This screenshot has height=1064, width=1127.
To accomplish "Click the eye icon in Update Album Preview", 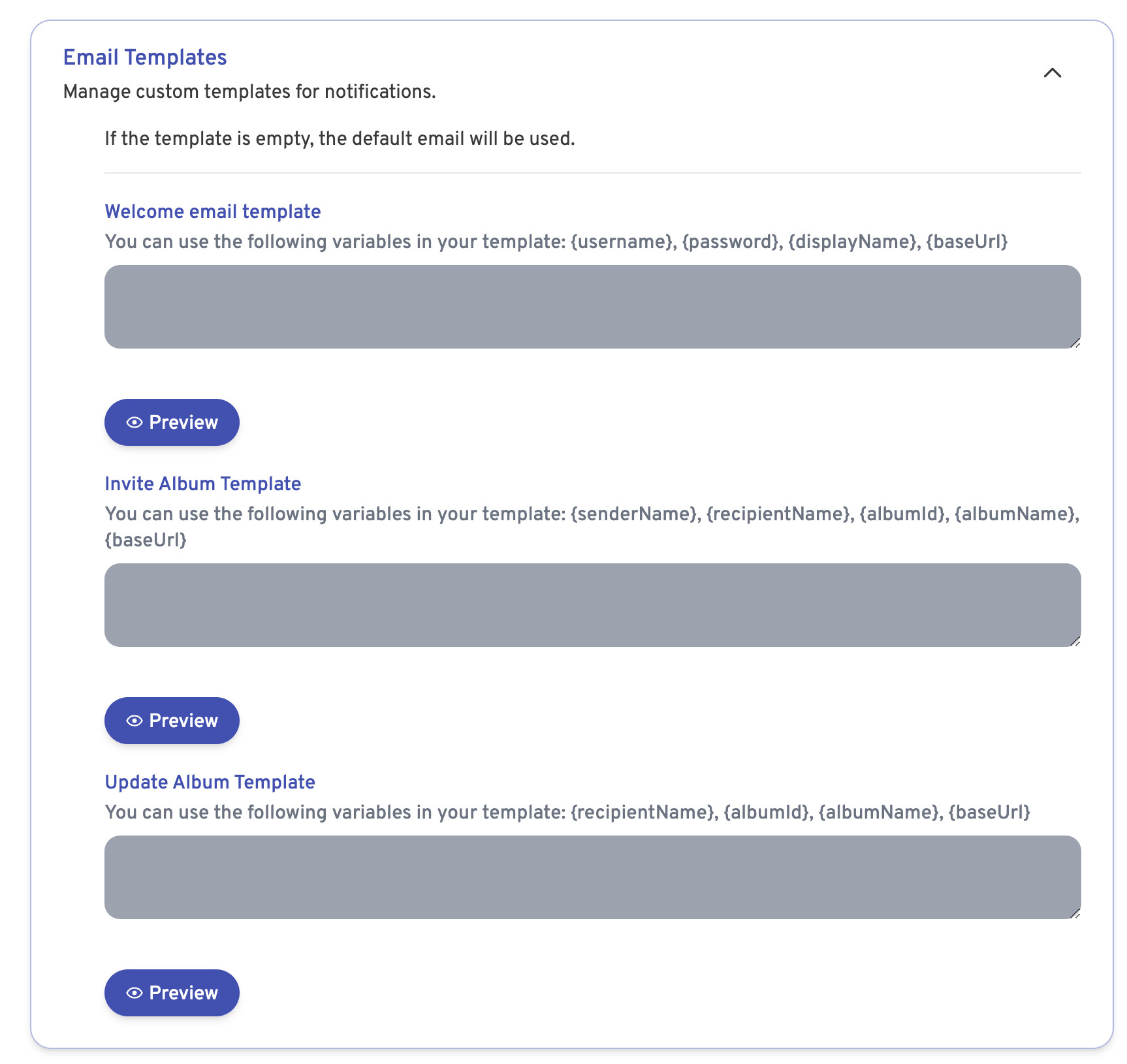I will pyautogui.click(x=135, y=993).
